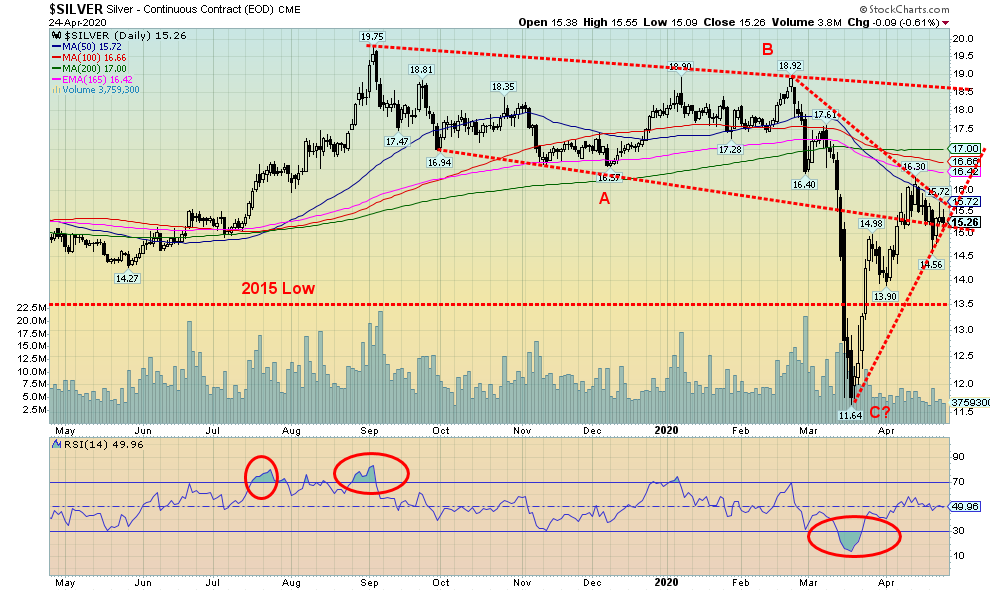Viewport: 990px width, 591px height.
Task: Click the red wave label A
Action: click(x=603, y=198)
